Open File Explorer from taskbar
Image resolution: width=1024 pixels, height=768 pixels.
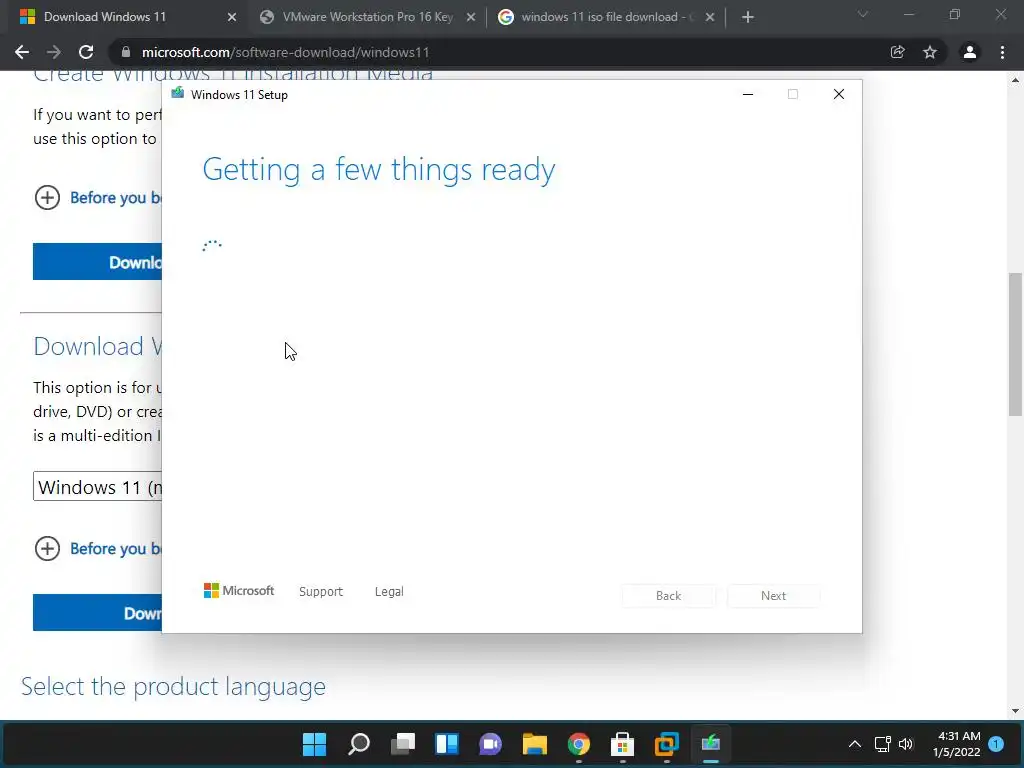[534, 744]
